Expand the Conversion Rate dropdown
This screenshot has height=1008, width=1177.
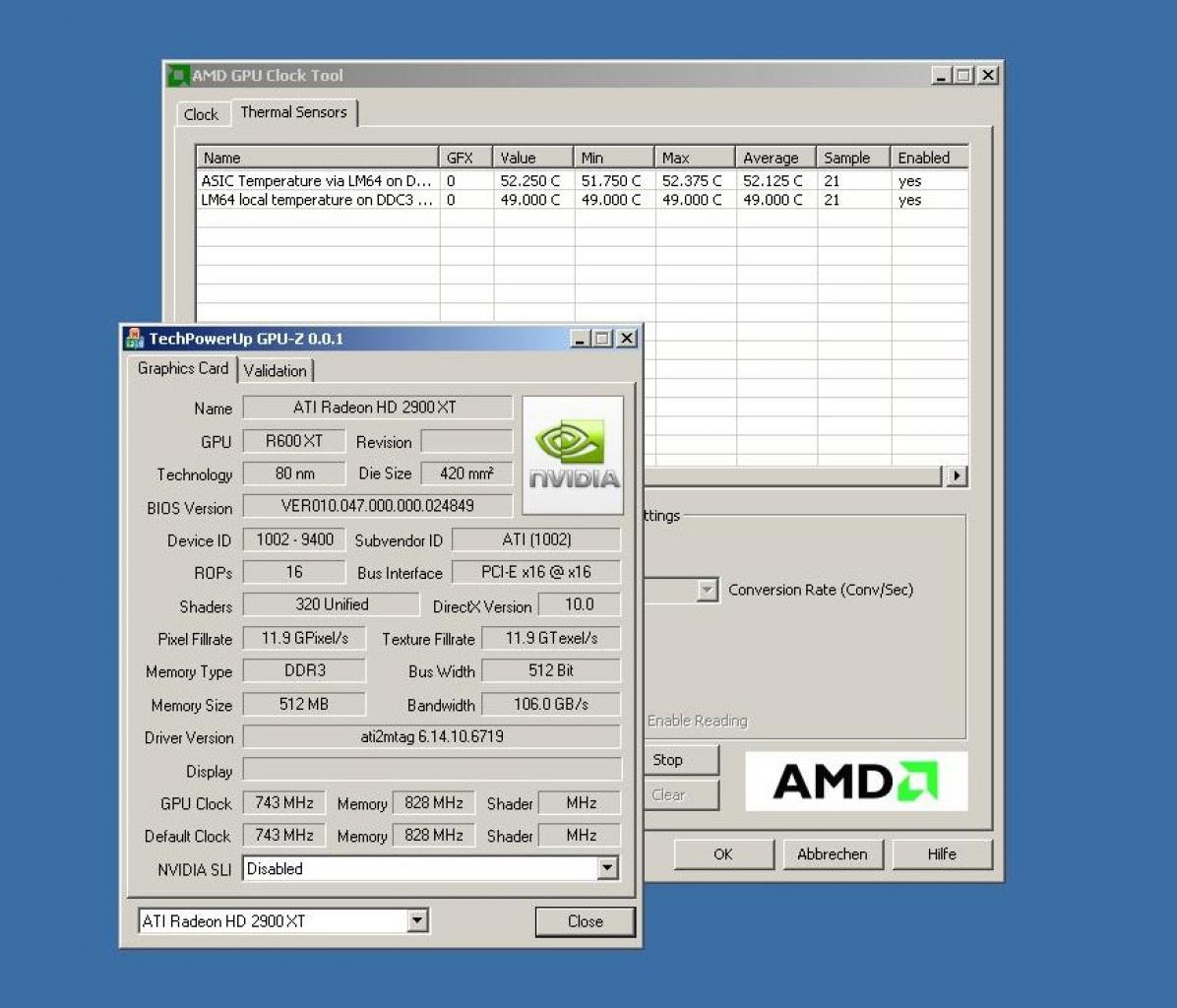(x=708, y=590)
